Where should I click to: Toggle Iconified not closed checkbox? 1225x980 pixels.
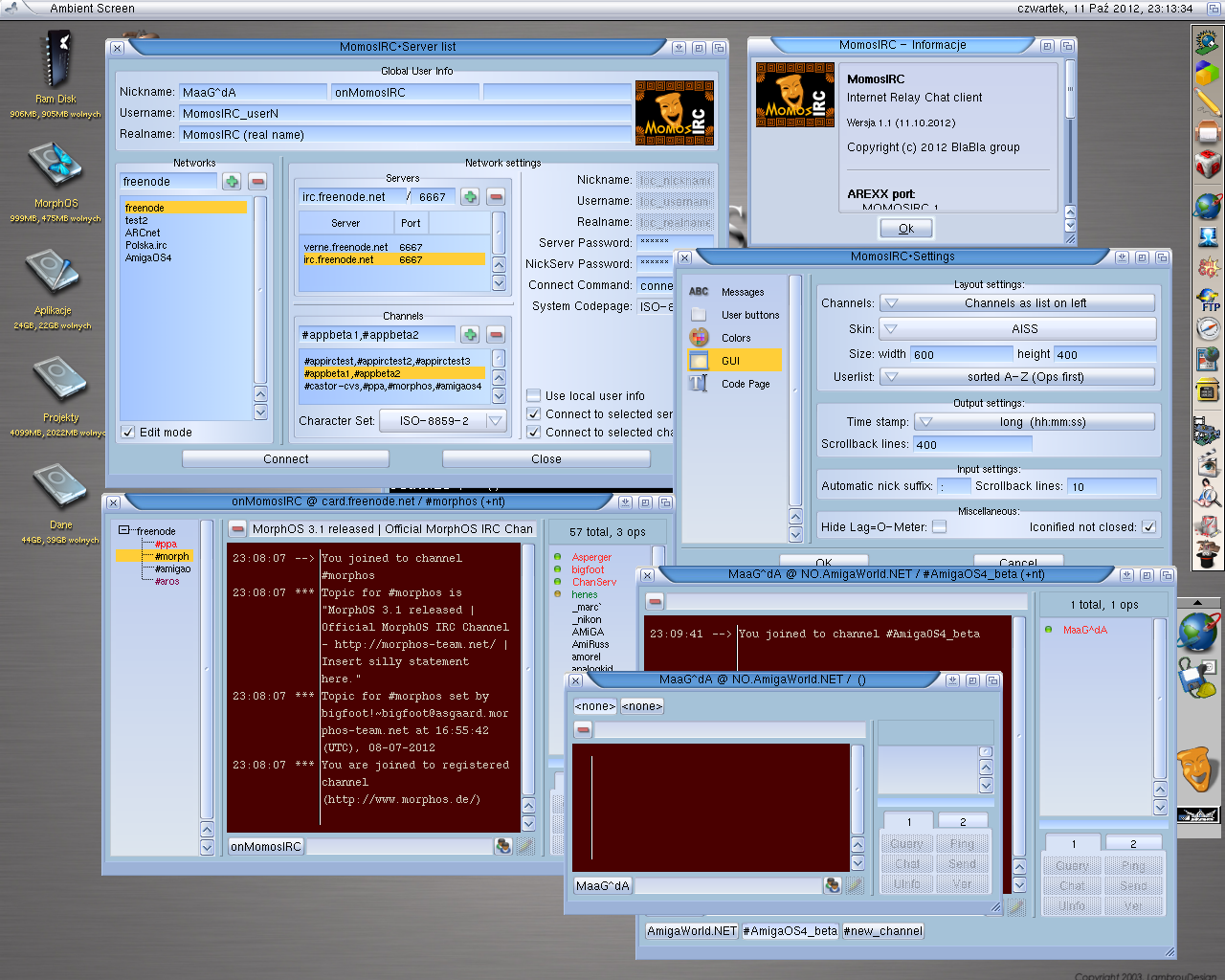(1148, 526)
